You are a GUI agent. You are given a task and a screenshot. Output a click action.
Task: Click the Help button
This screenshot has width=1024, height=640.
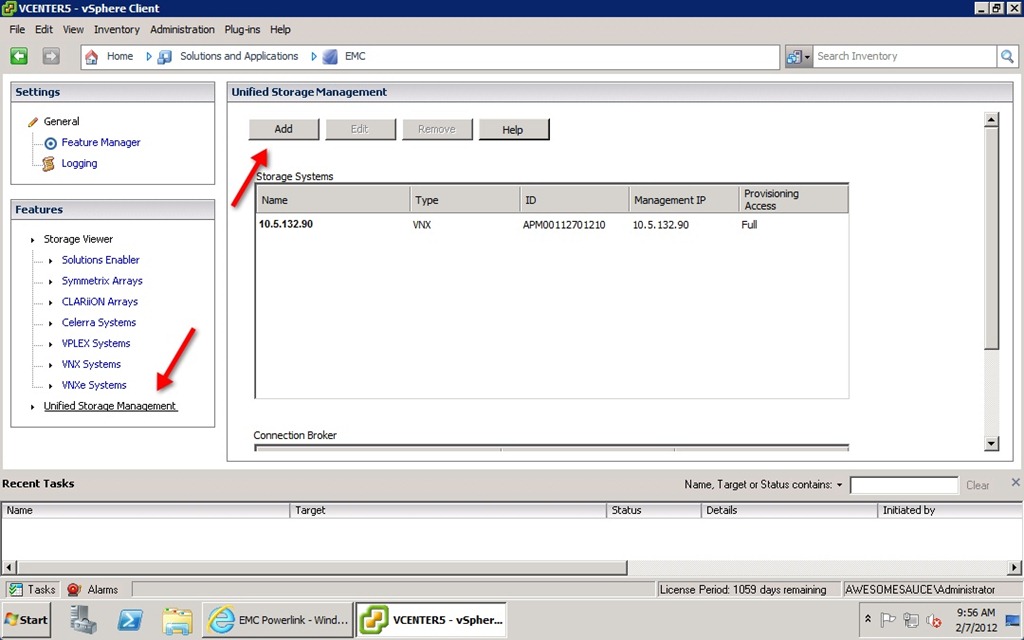513,130
